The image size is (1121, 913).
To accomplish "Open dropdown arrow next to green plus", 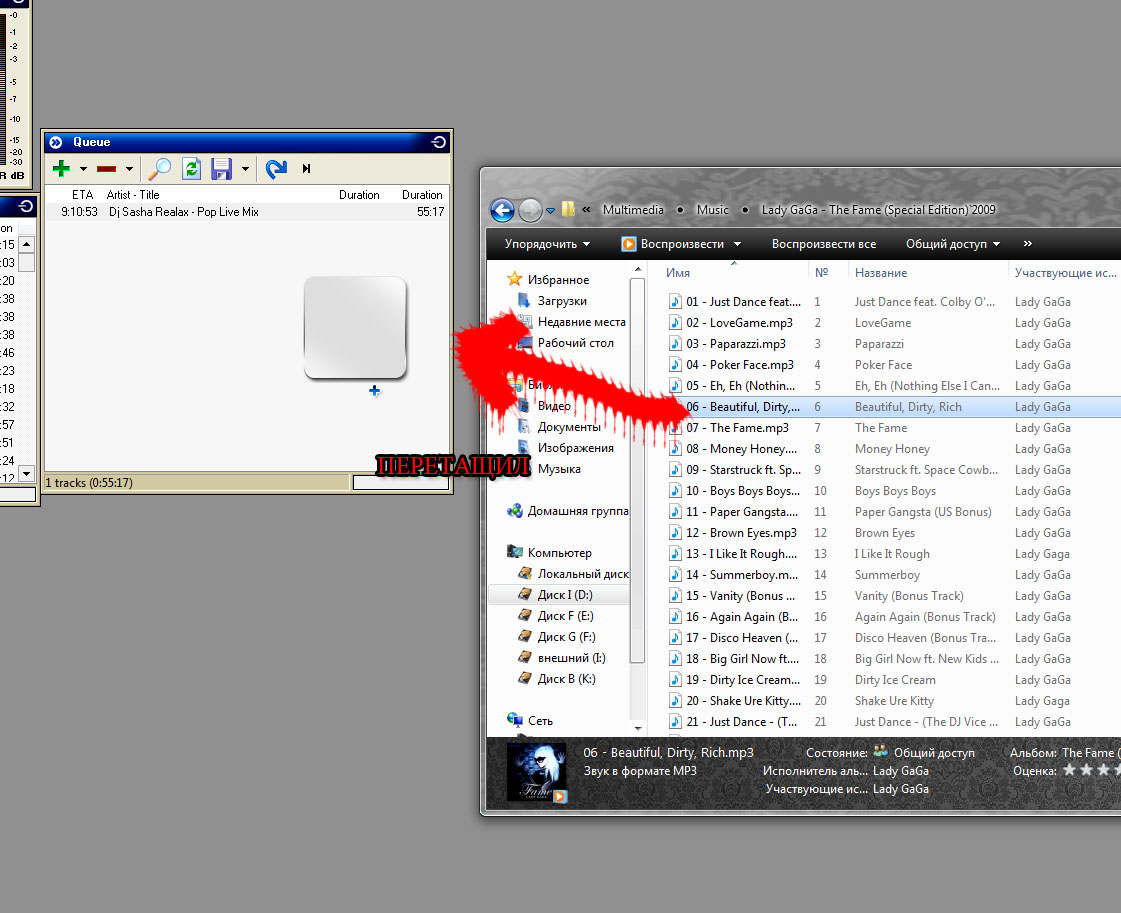I will (x=84, y=169).
